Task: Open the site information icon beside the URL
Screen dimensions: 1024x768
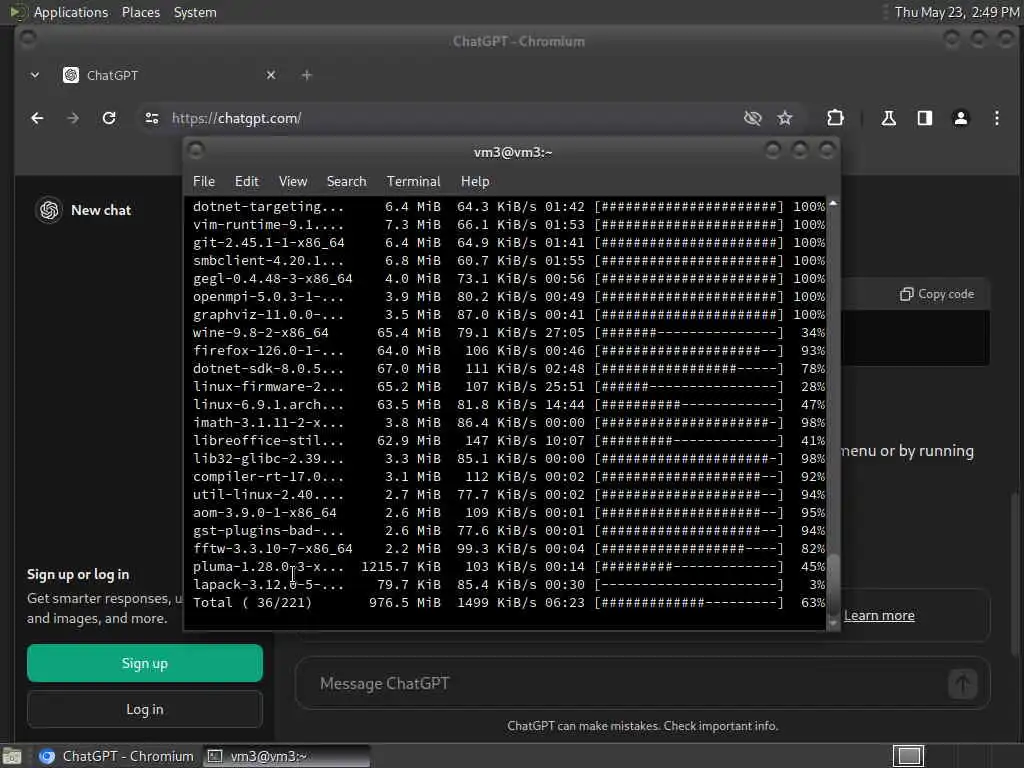Action: tap(152, 118)
